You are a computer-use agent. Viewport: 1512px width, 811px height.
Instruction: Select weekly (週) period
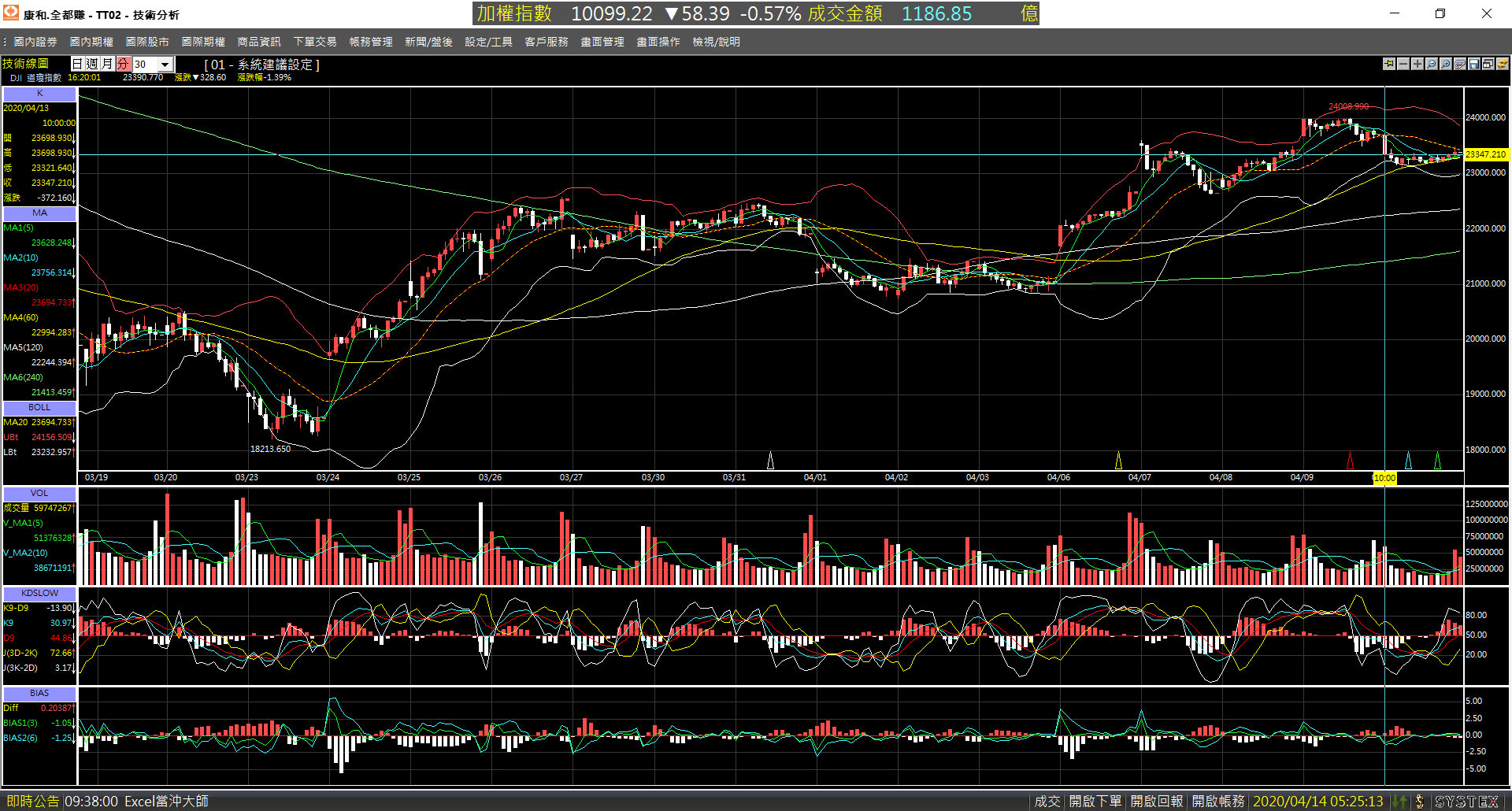92,64
